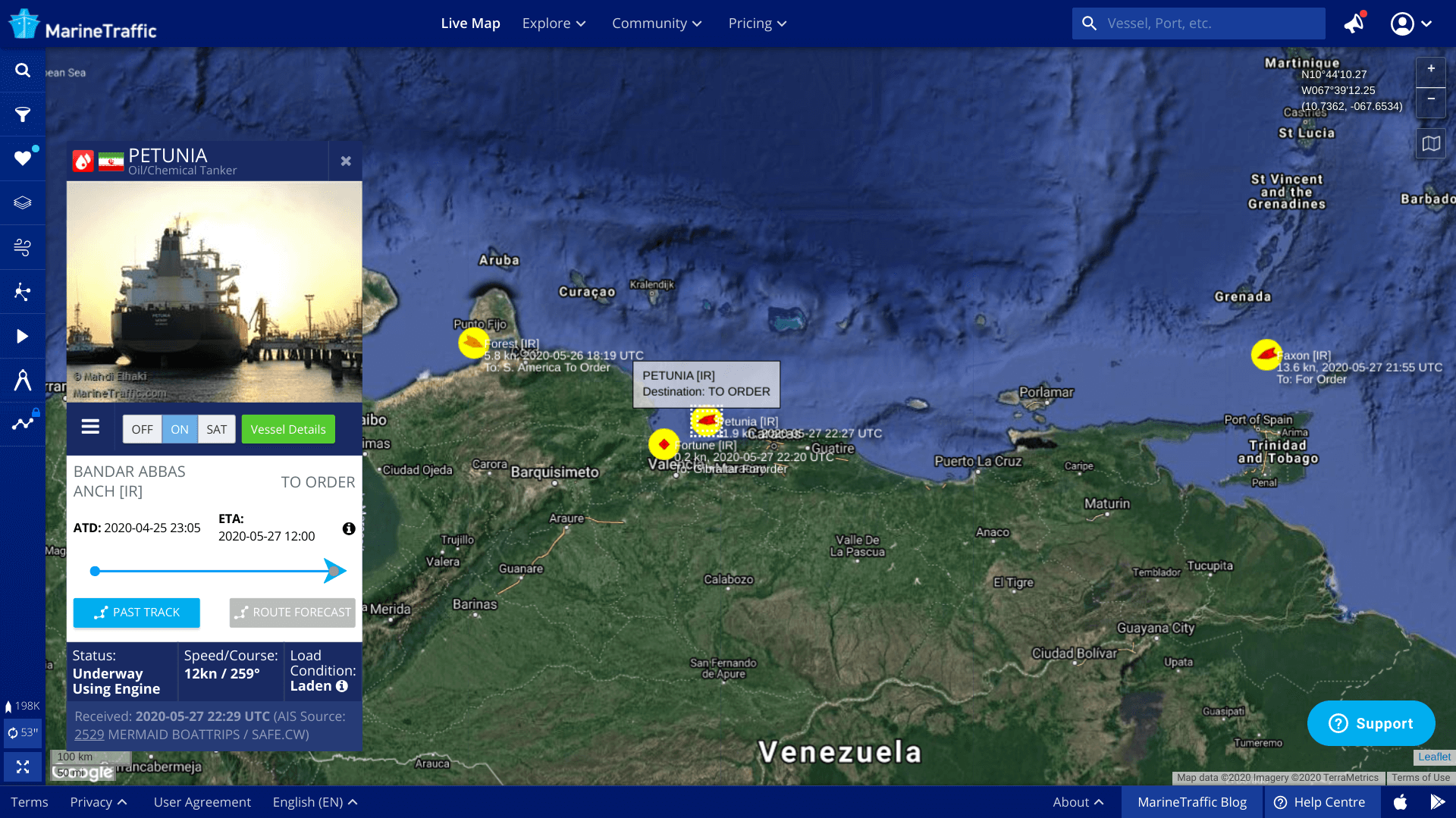The width and height of the screenshot is (1456, 818).
Task: Zoom out on the map
Action: point(1431,99)
